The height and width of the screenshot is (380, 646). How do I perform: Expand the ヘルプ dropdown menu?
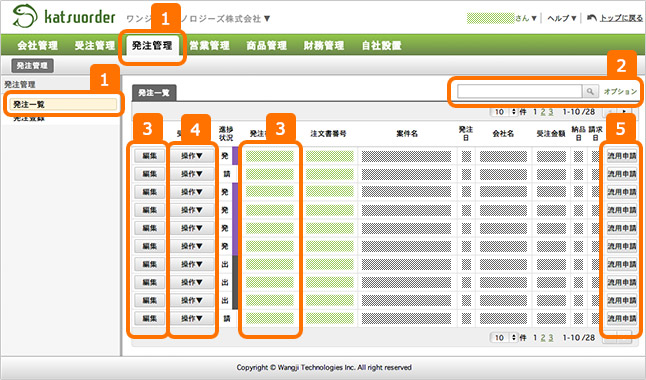561,18
